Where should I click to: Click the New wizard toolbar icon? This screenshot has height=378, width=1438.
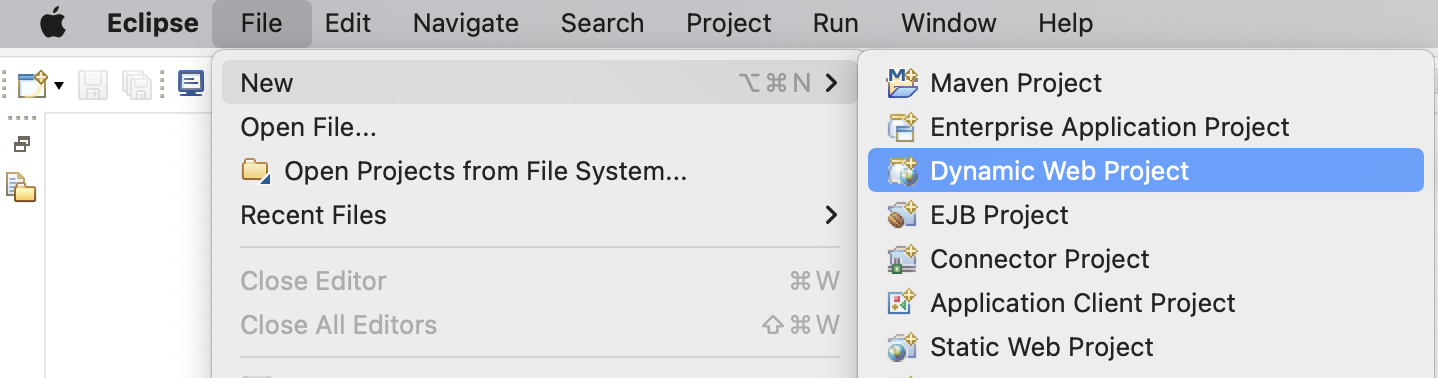[33, 84]
